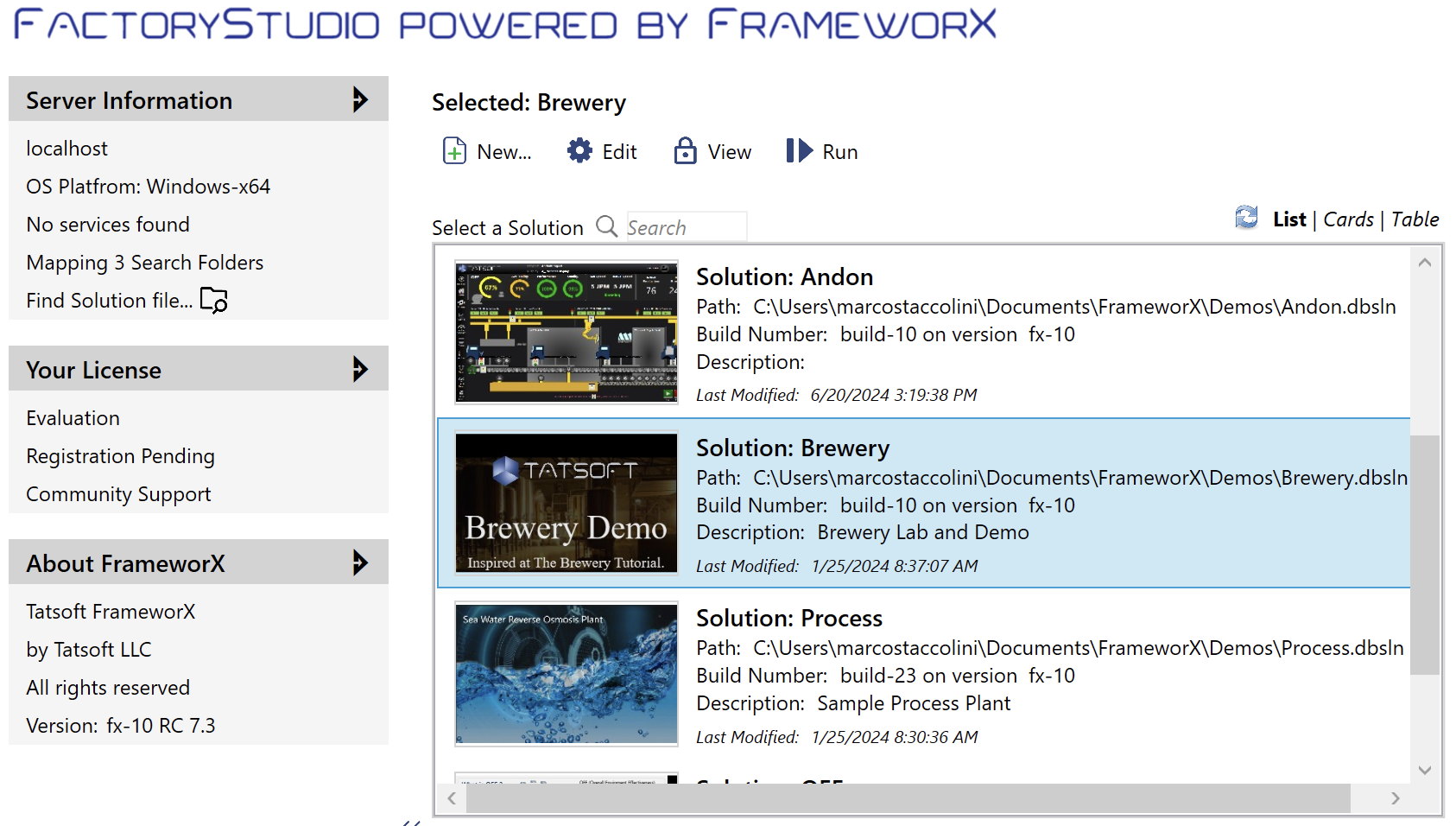Click Registration Pending
Viewport: 1456px width, 826px height.
click(121, 456)
